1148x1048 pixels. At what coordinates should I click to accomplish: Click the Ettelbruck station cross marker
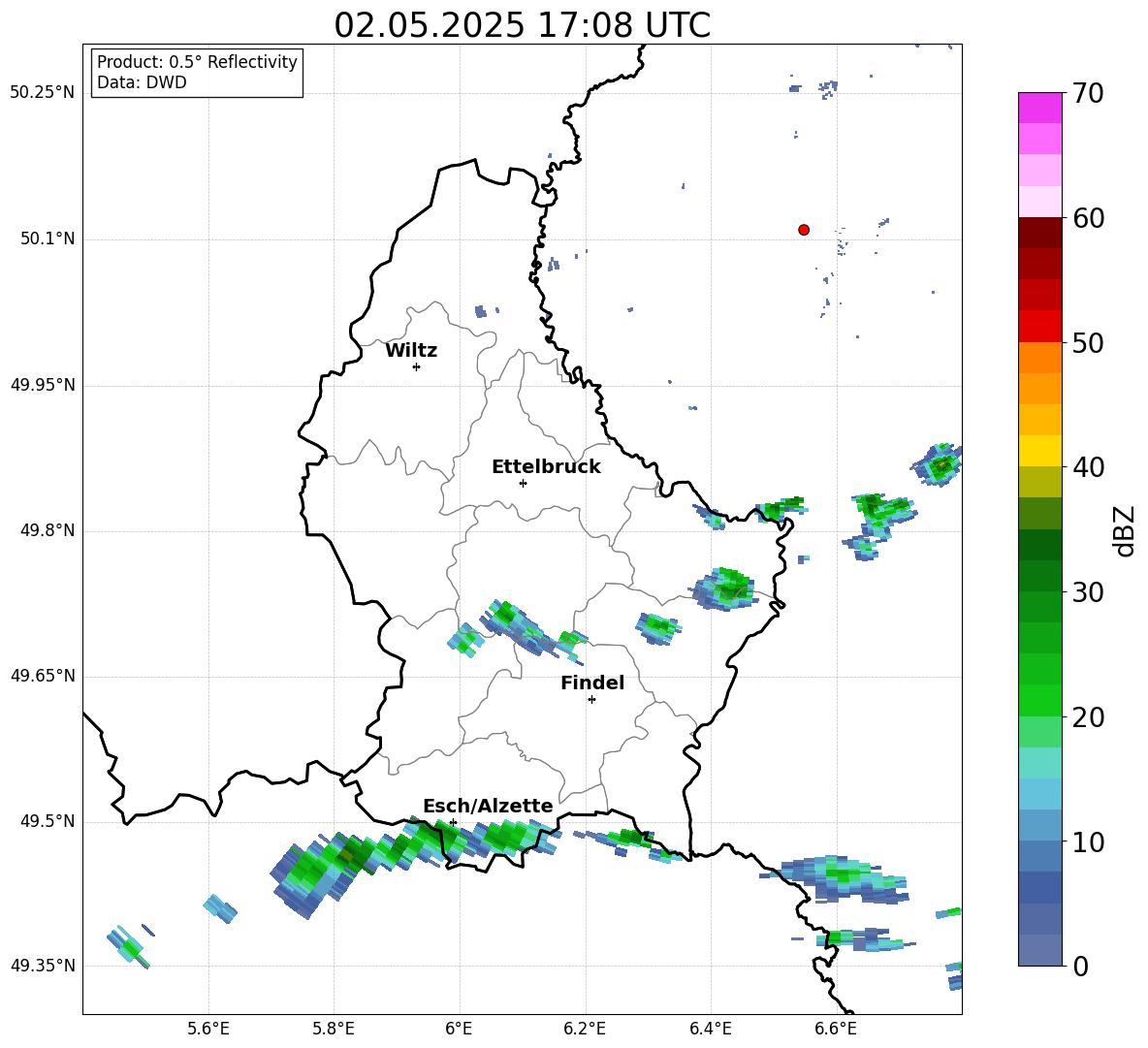[x=523, y=483]
